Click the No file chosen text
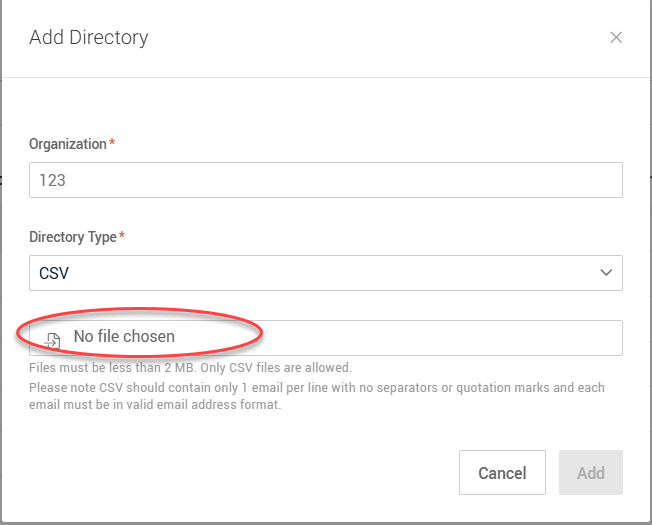This screenshot has width=652, height=525. tap(124, 337)
